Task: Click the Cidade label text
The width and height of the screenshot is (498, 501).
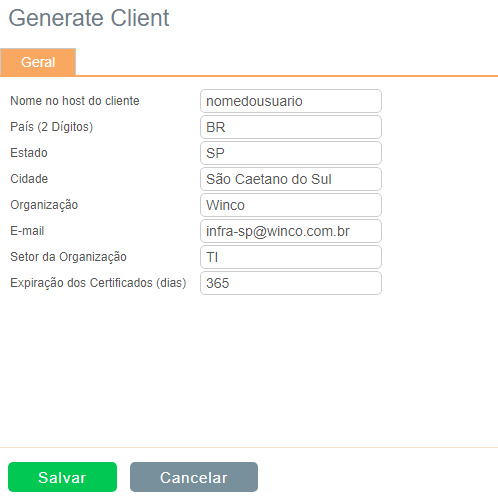Action: pos(29,179)
